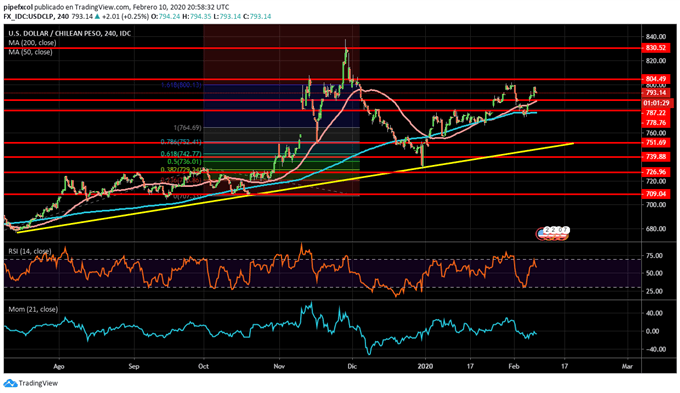Click the 680.00 price axis tick
The height and width of the screenshot is (393, 680).
pyautogui.click(x=655, y=229)
